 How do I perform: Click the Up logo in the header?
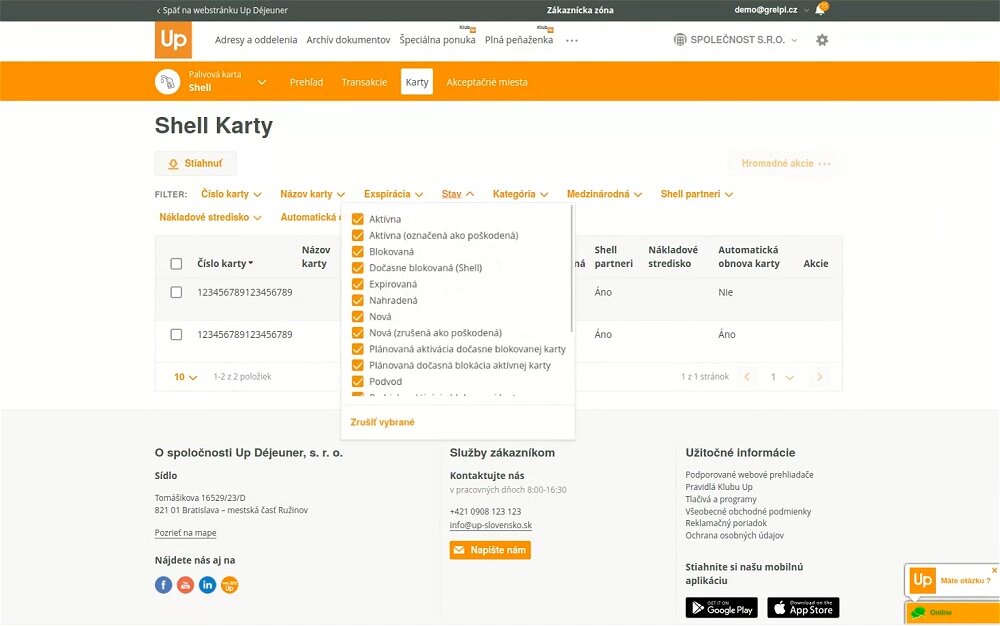click(173, 40)
